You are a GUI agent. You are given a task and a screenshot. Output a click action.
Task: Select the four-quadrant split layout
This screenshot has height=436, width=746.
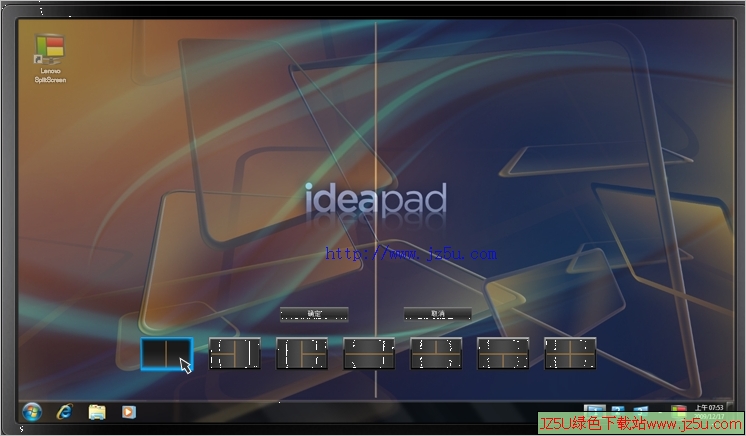tap(570, 354)
